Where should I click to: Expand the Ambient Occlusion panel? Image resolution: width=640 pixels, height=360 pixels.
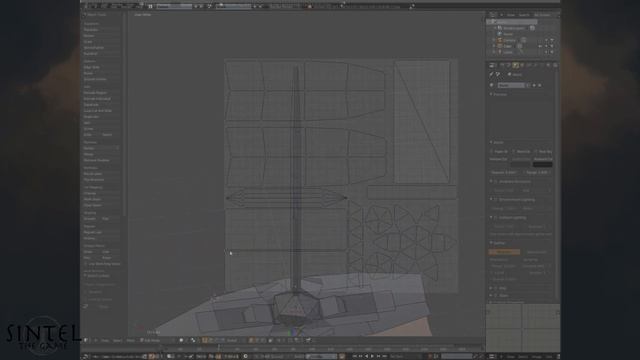491,182
